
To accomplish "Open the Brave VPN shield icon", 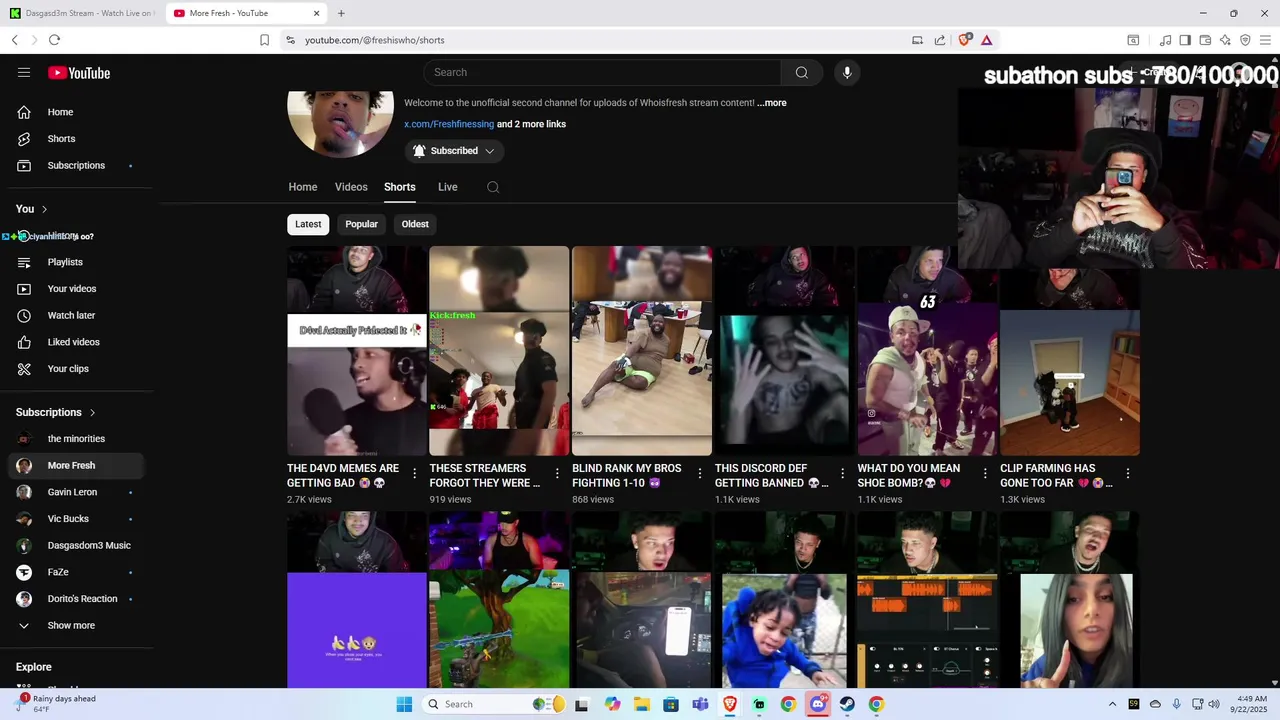I will [x=1245, y=40].
